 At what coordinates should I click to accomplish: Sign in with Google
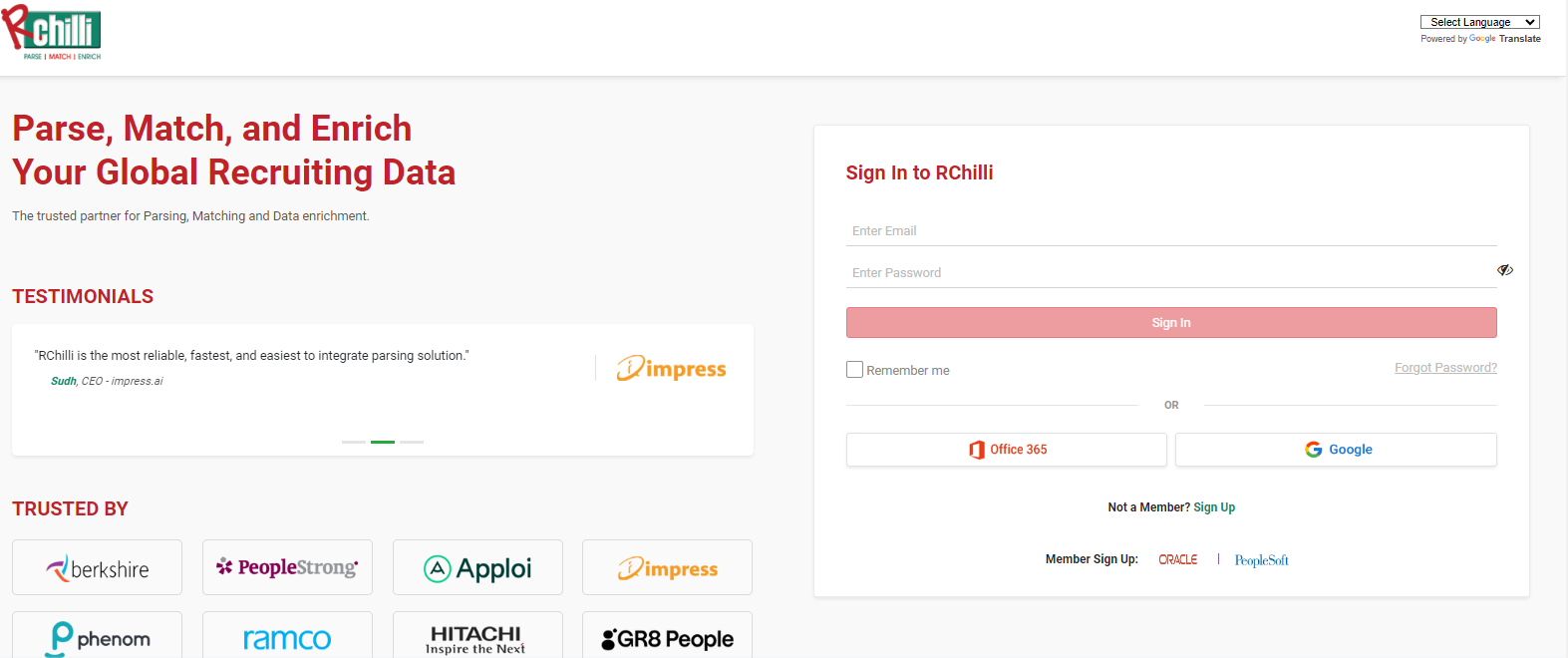pos(1336,450)
